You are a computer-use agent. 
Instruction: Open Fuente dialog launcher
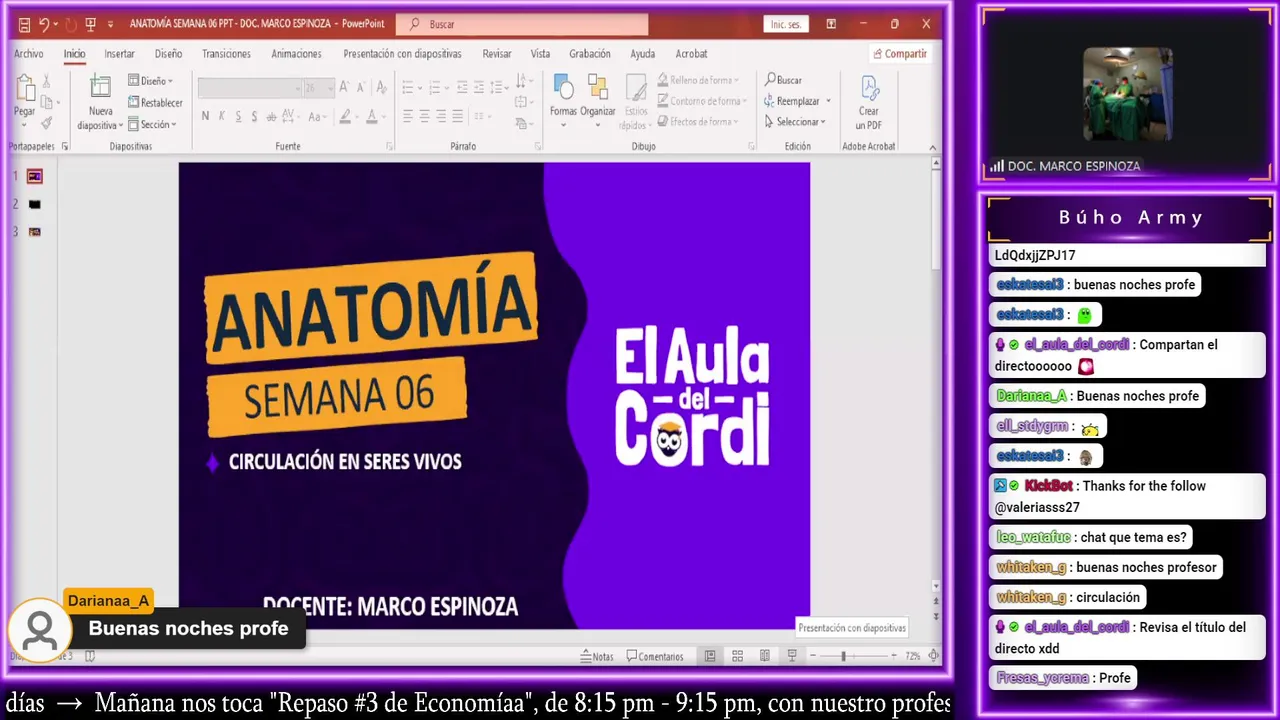tap(387, 147)
